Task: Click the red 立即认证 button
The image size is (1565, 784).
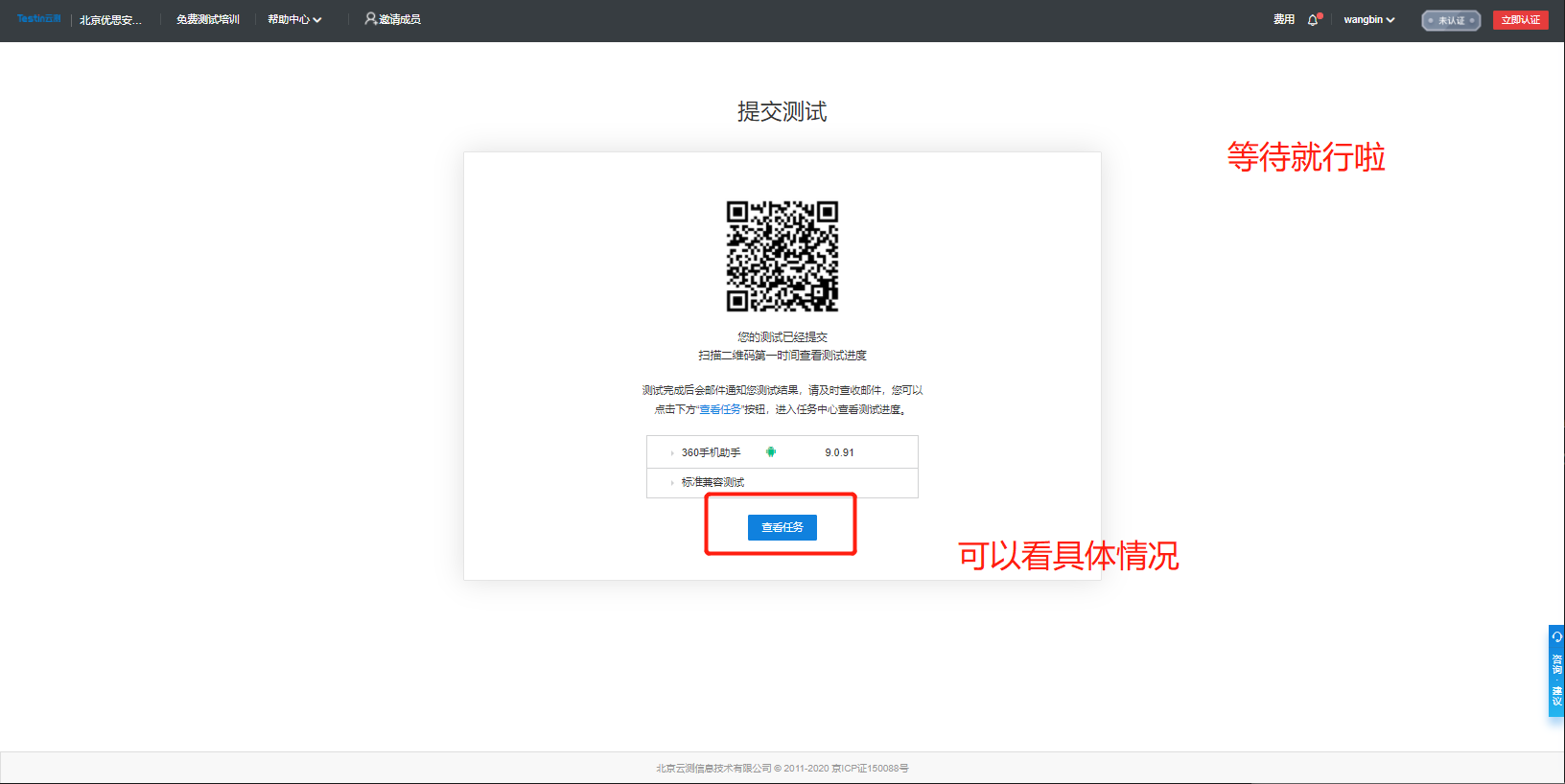Action: (1521, 20)
